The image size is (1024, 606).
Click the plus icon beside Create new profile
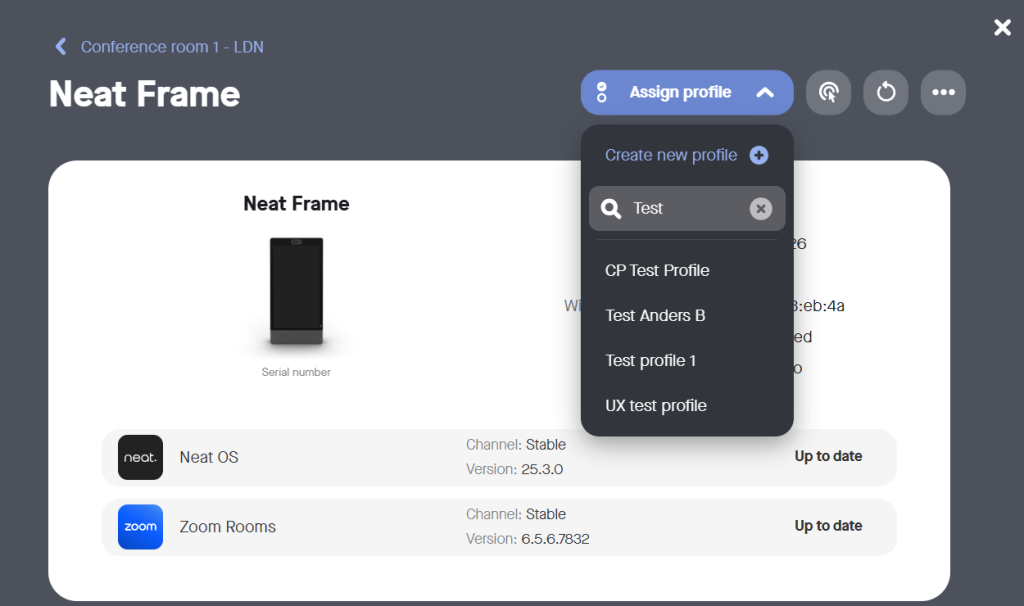tap(759, 155)
